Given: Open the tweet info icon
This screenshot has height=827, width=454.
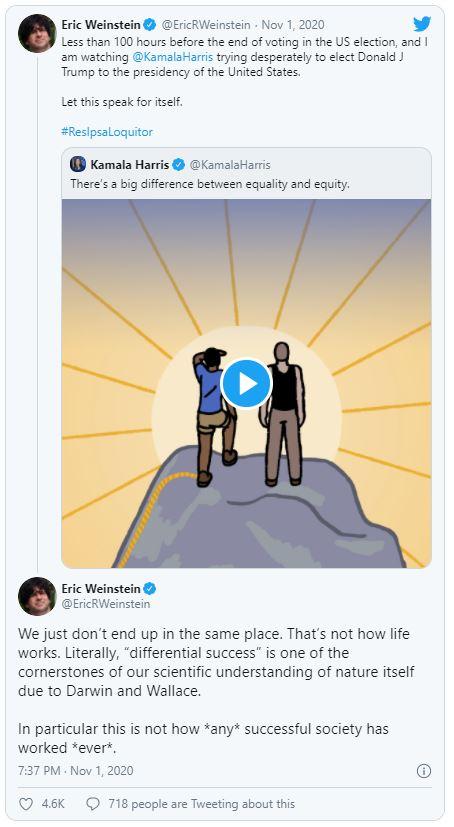Looking at the screenshot, I should 423,771.
